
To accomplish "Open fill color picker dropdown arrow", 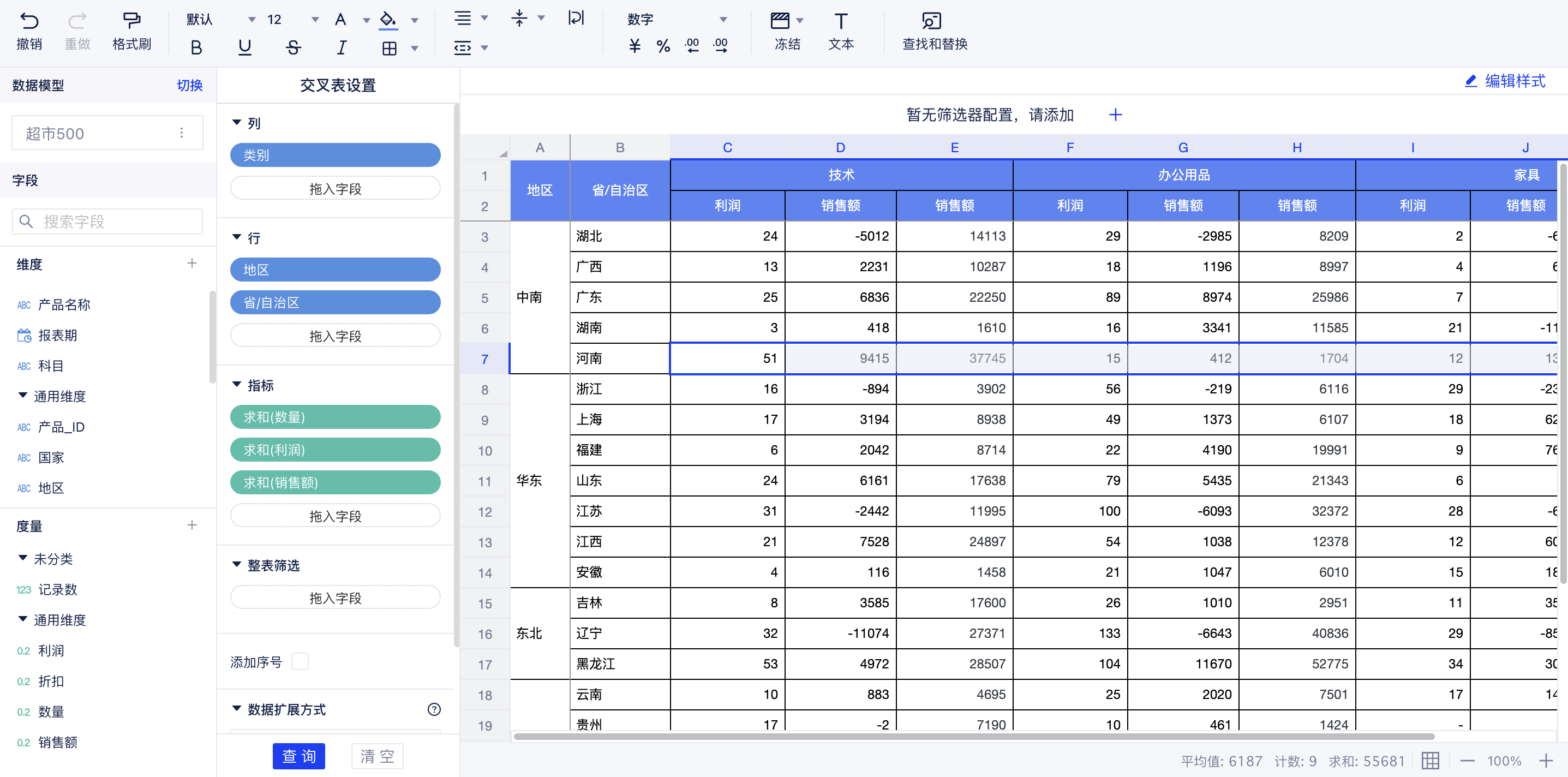I will tap(415, 20).
